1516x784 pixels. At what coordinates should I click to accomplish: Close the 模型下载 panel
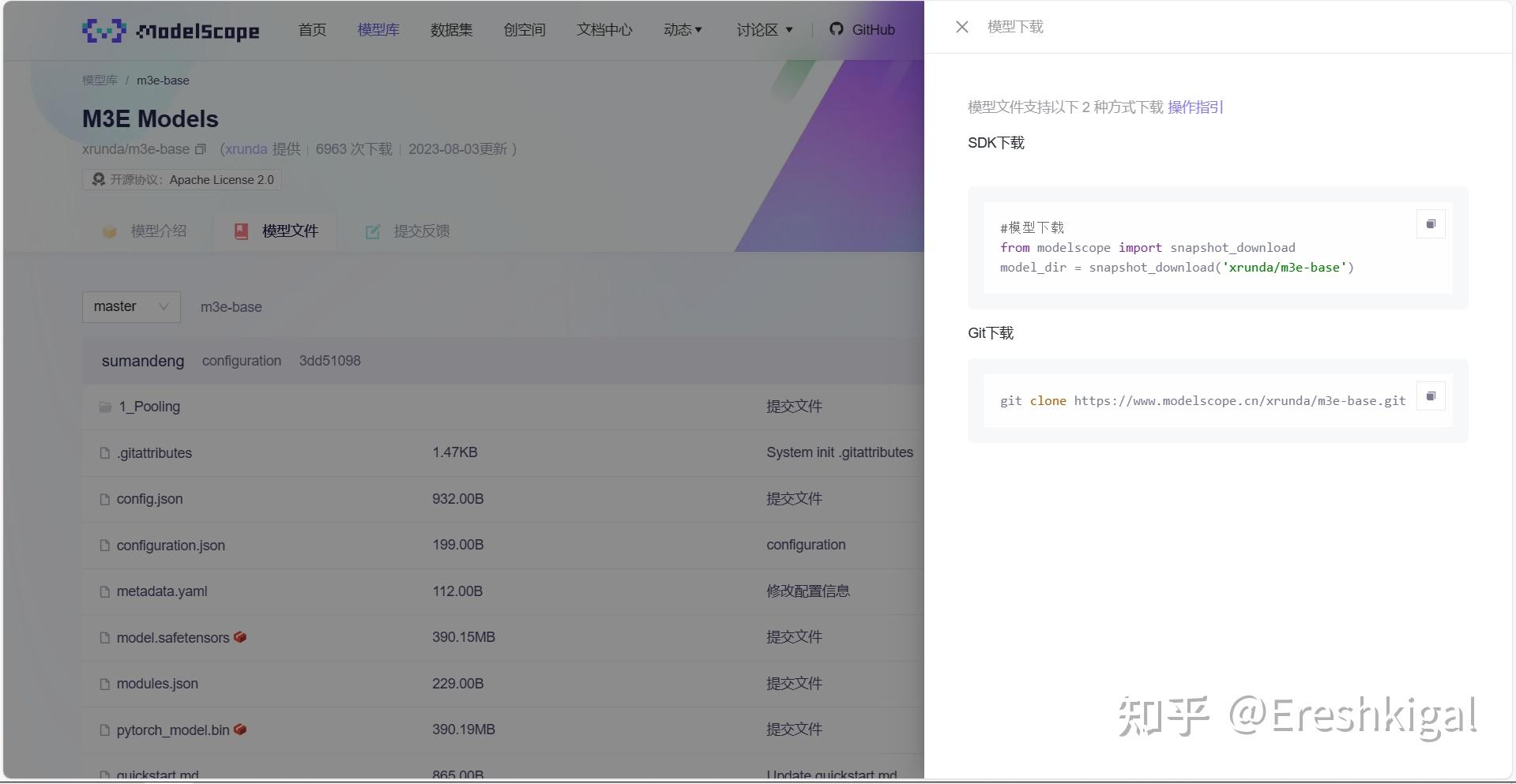click(961, 26)
